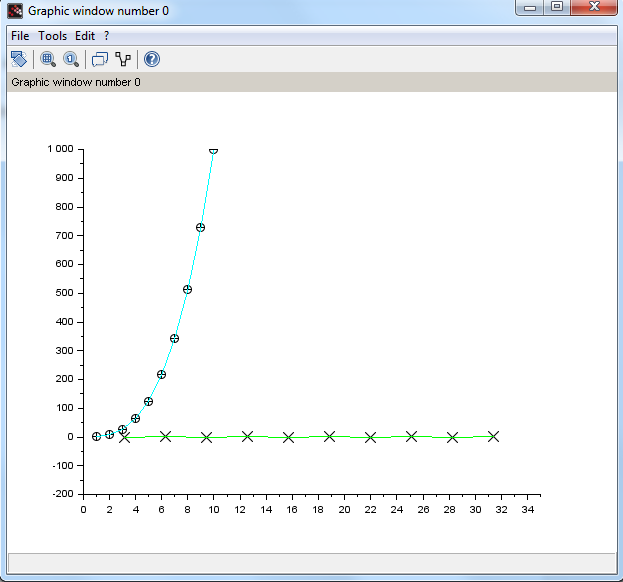Click the Rotate (2D/3D rotation) toolbar icon
This screenshot has height=582, width=623.
pyautogui.click(x=19, y=59)
